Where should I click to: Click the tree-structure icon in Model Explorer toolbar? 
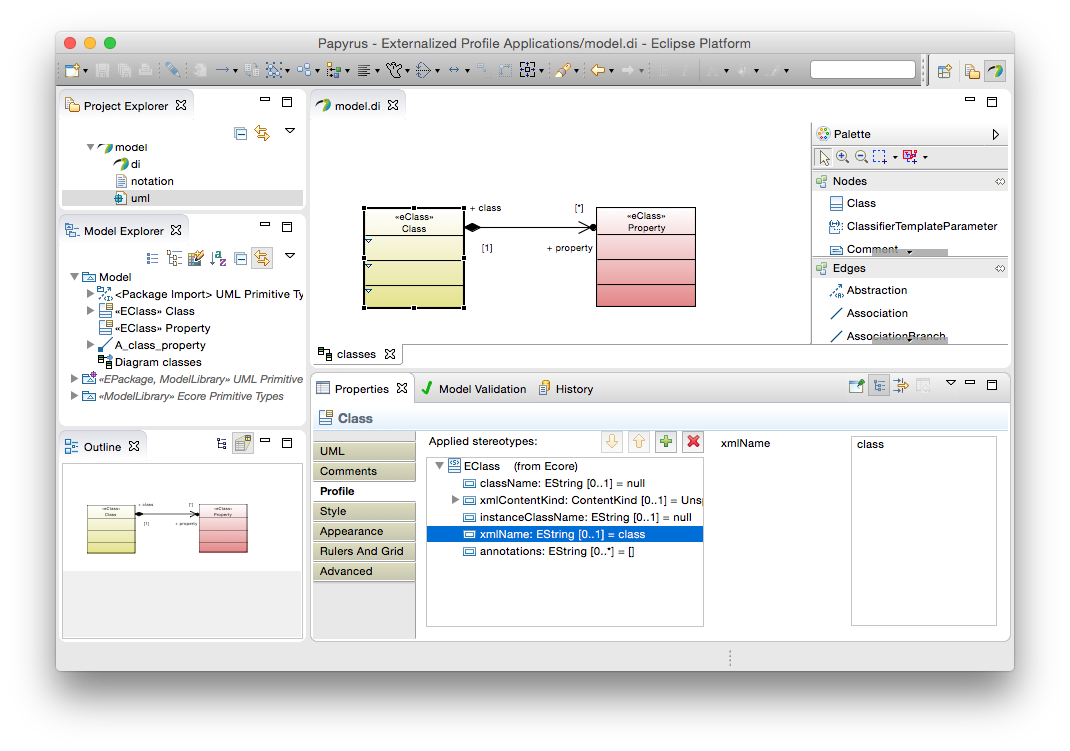(174, 259)
